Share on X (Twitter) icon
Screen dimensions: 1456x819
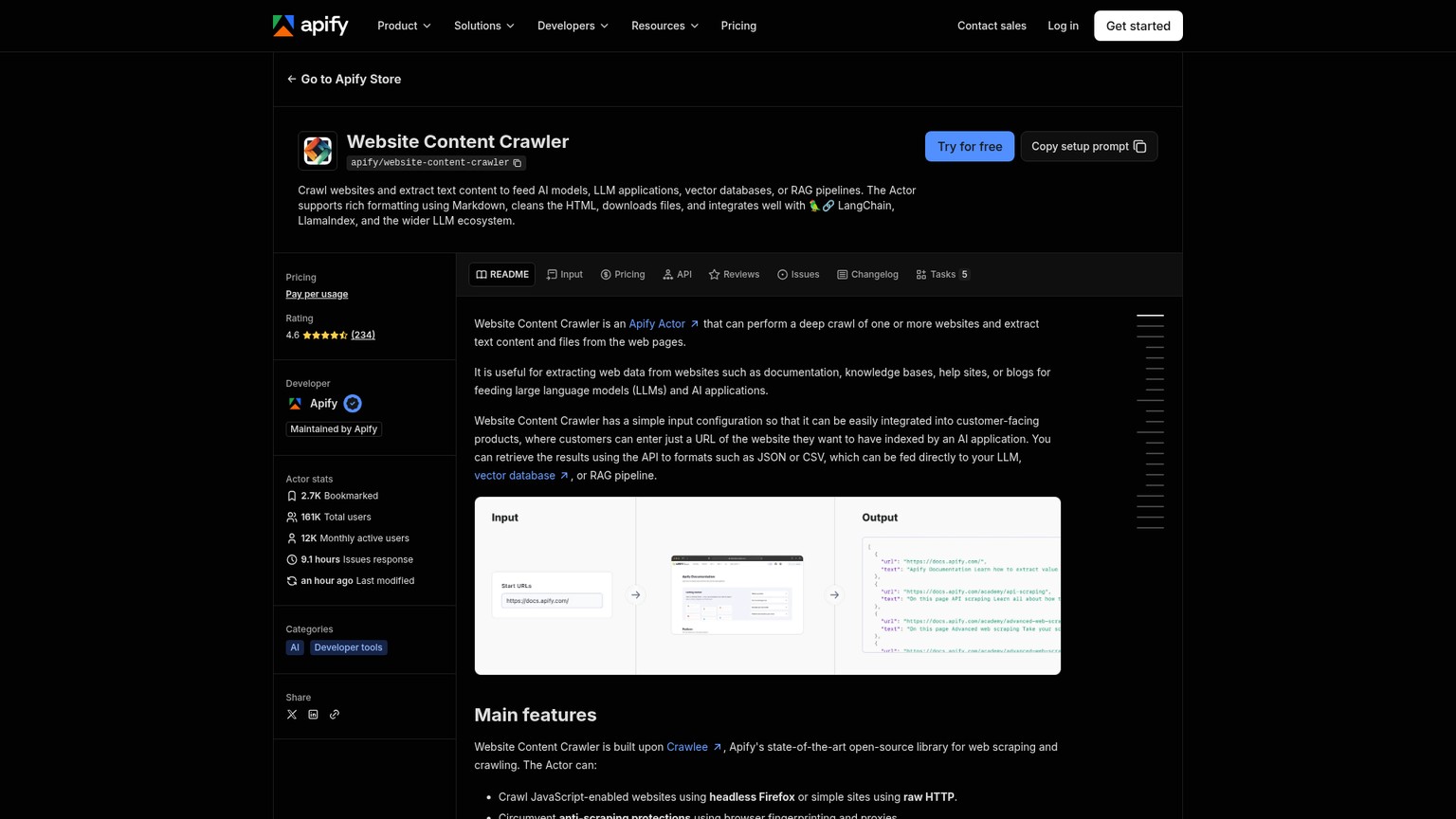[x=292, y=715]
